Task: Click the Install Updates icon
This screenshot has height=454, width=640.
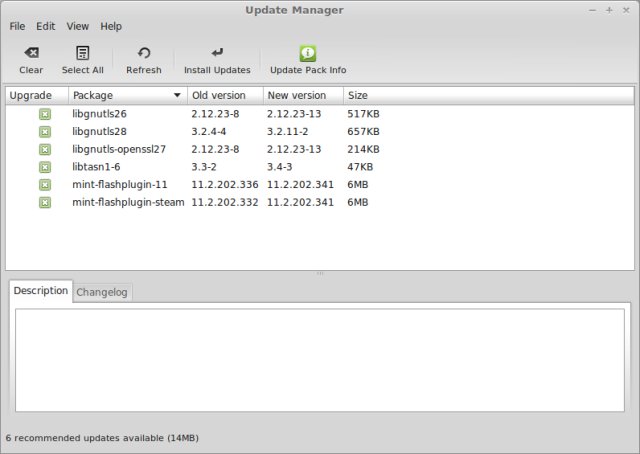Action: coord(217,52)
